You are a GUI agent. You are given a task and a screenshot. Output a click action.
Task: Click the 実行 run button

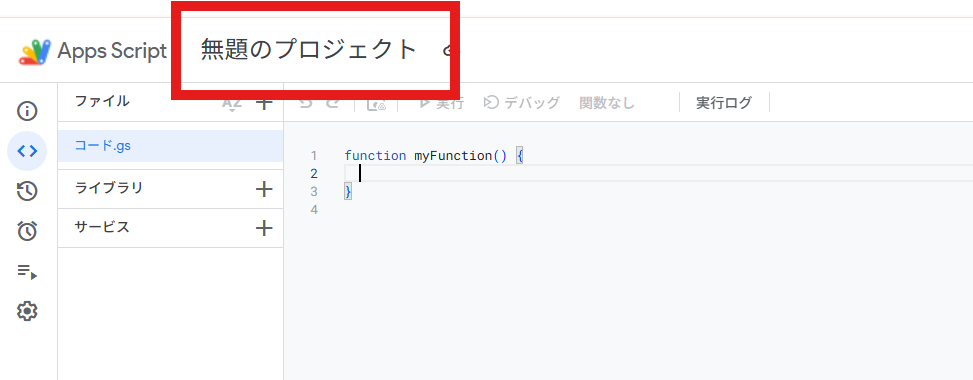tap(441, 103)
